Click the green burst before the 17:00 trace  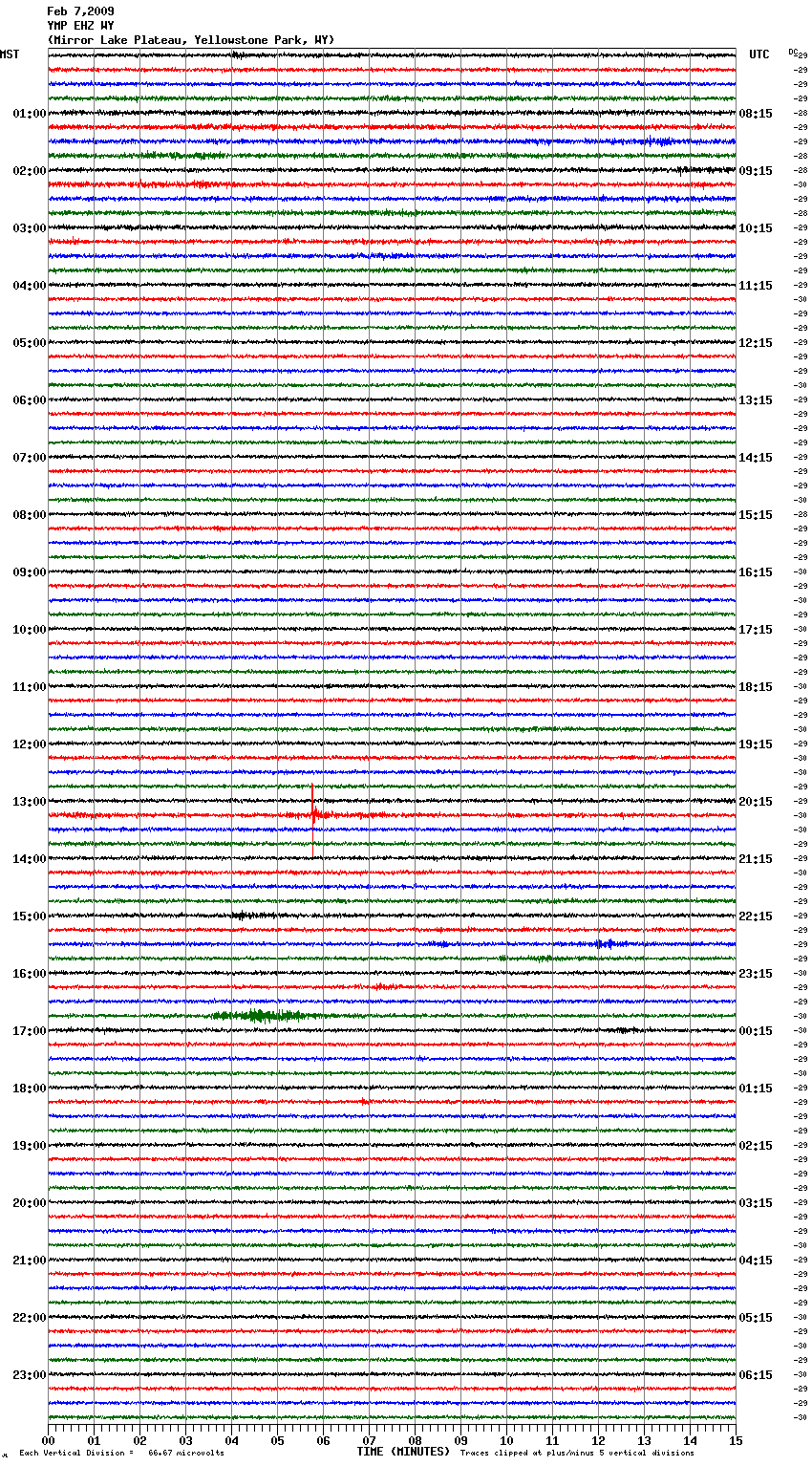(x=258, y=1015)
